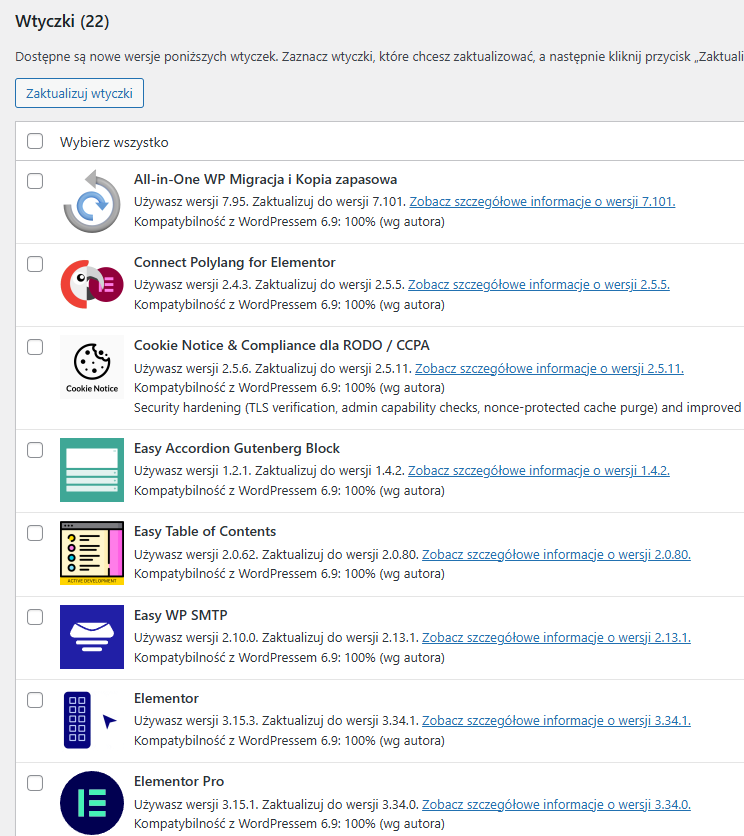This screenshot has height=836, width=744.
Task: View details for version 2.5.11
Action: (x=549, y=368)
